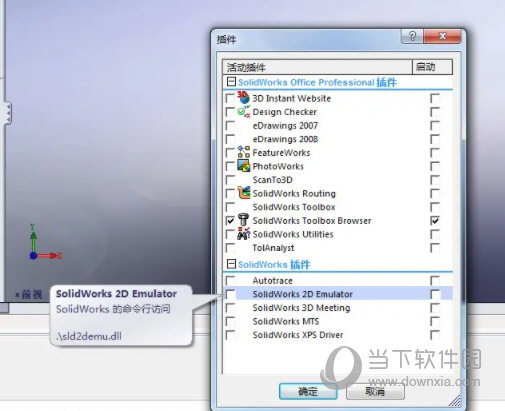Click the dialog resize grip corner
This screenshot has width=505, height=411.
(455, 401)
